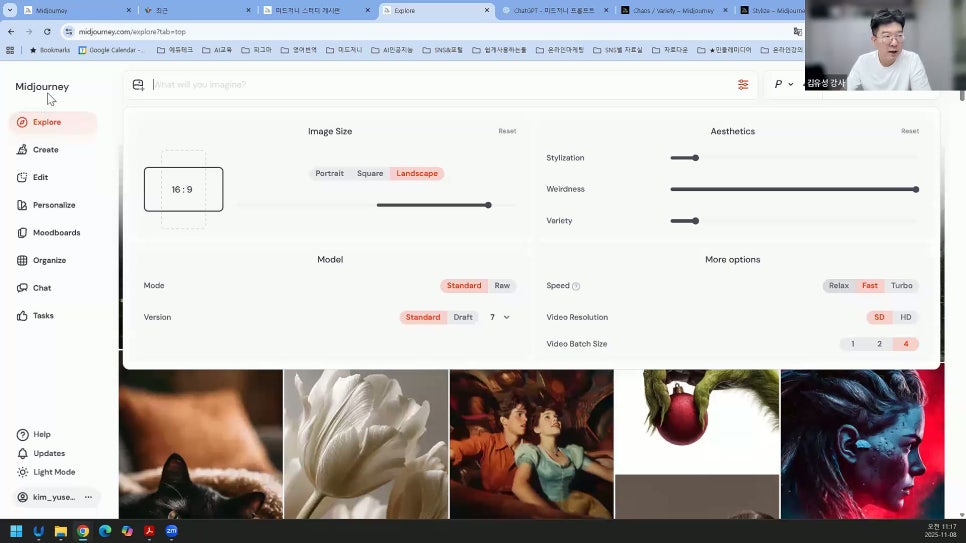This screenshot has width=966, height=543.
Task: Select Landscape image size
Action: pyautogui.click(x=417, y=174)
